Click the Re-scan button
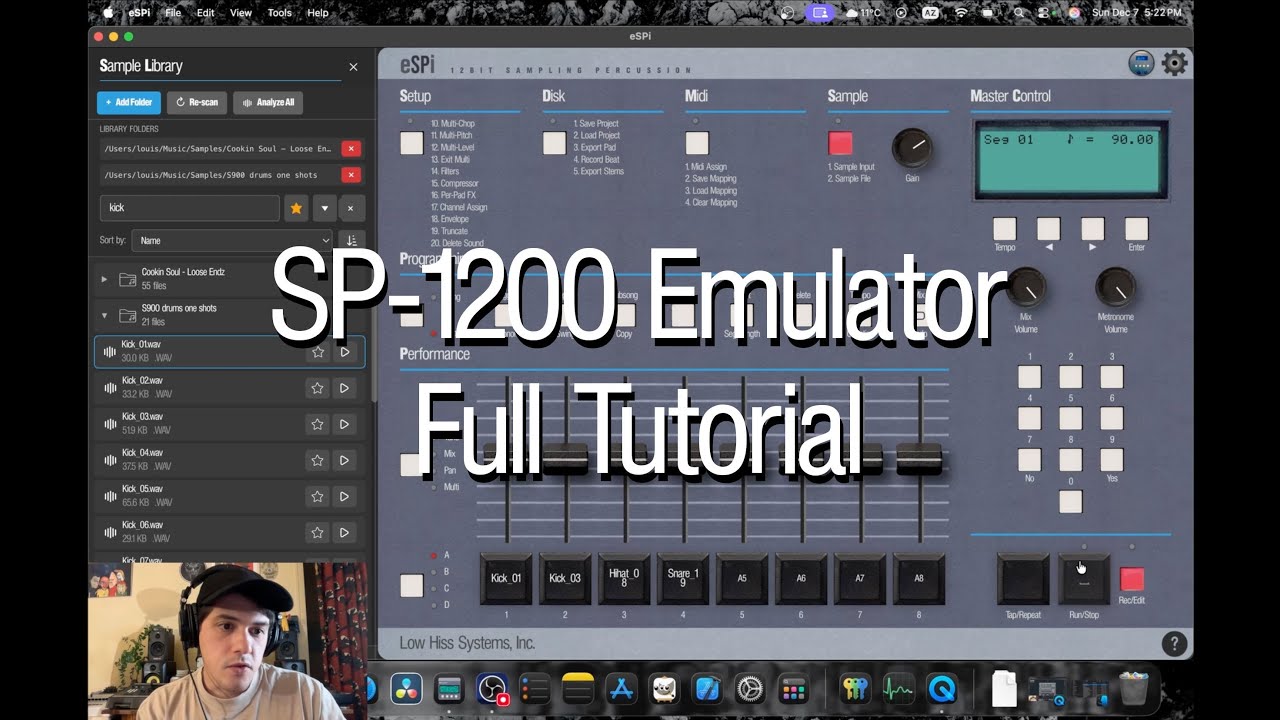The width and height of the screenshot is (1280, 720). (197, 102)
